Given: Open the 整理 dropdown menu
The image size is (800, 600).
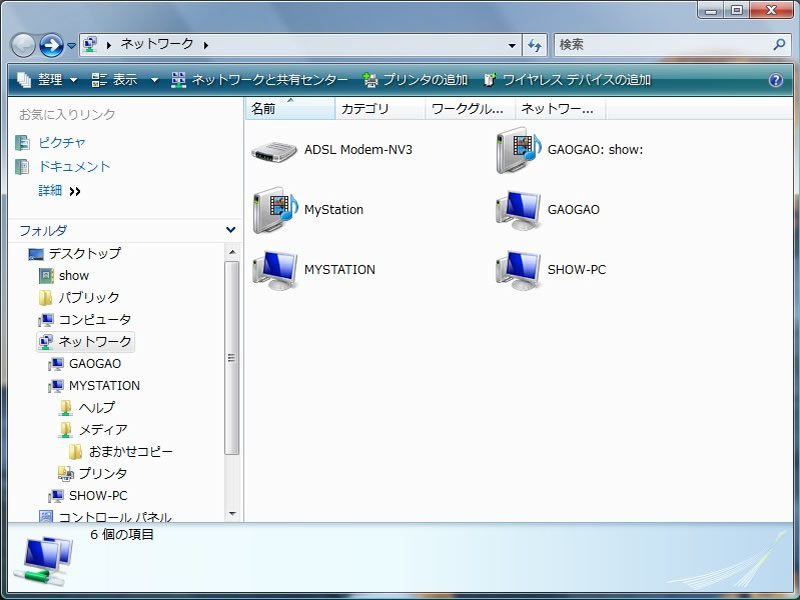Looking at the screenshot, I should point(47,80).
